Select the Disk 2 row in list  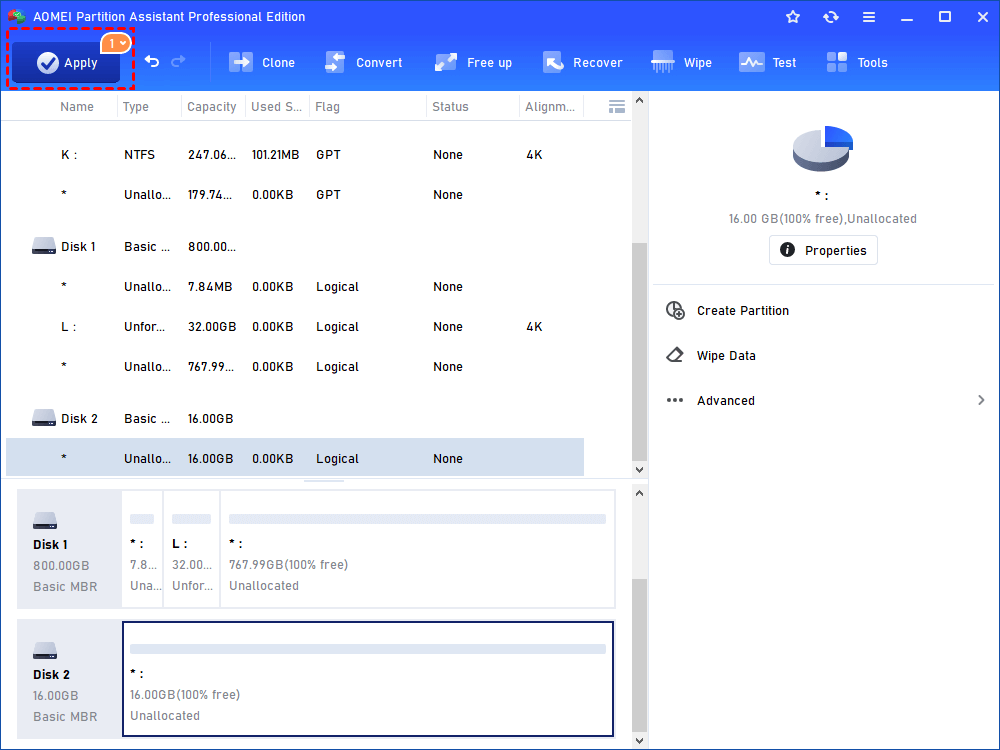pos(295,419)
